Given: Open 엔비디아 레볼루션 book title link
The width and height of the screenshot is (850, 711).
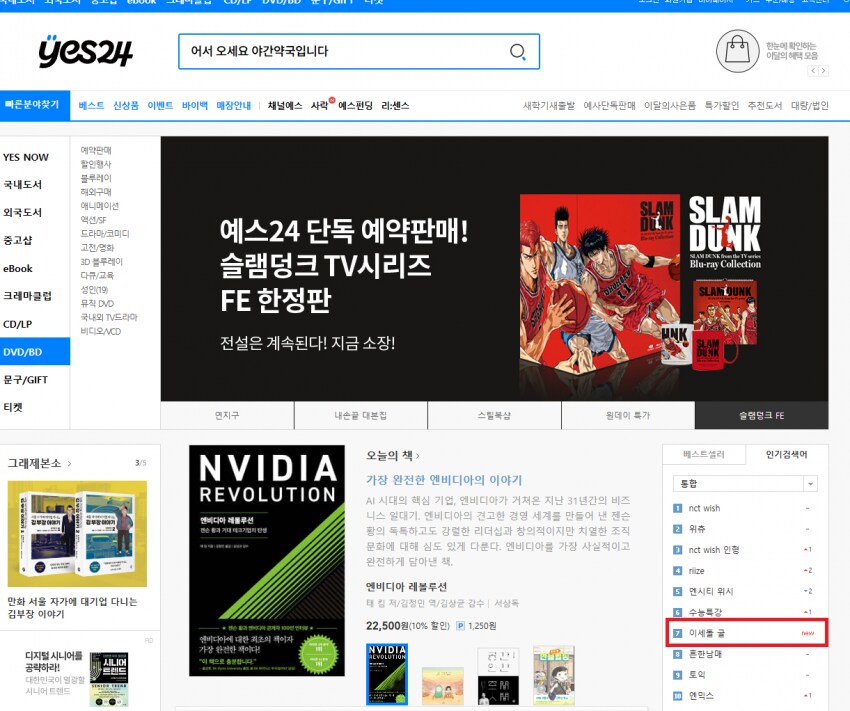Looking at the screenshot, I should (x=407, y=587).
